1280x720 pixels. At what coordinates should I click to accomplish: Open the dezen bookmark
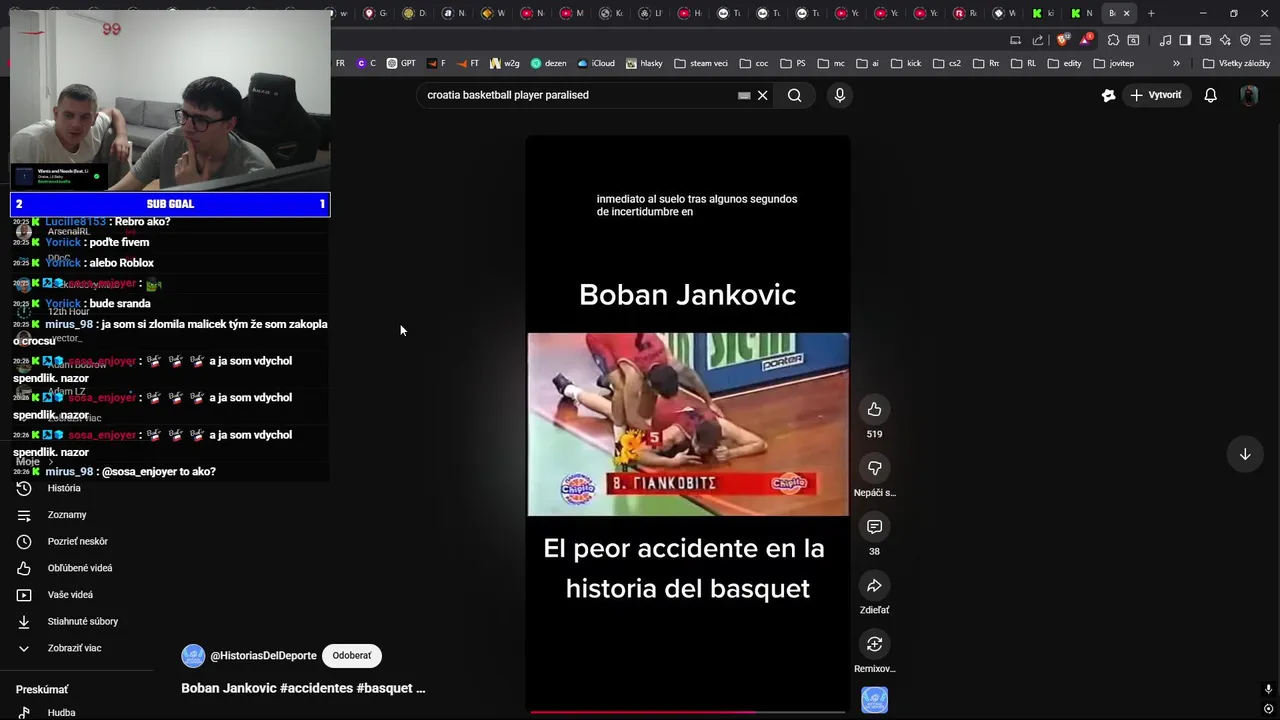click(548, 63)
